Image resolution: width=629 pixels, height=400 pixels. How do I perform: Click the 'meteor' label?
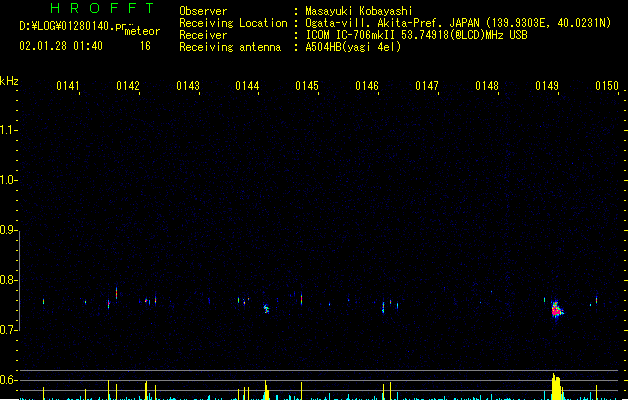pos(142,31)
